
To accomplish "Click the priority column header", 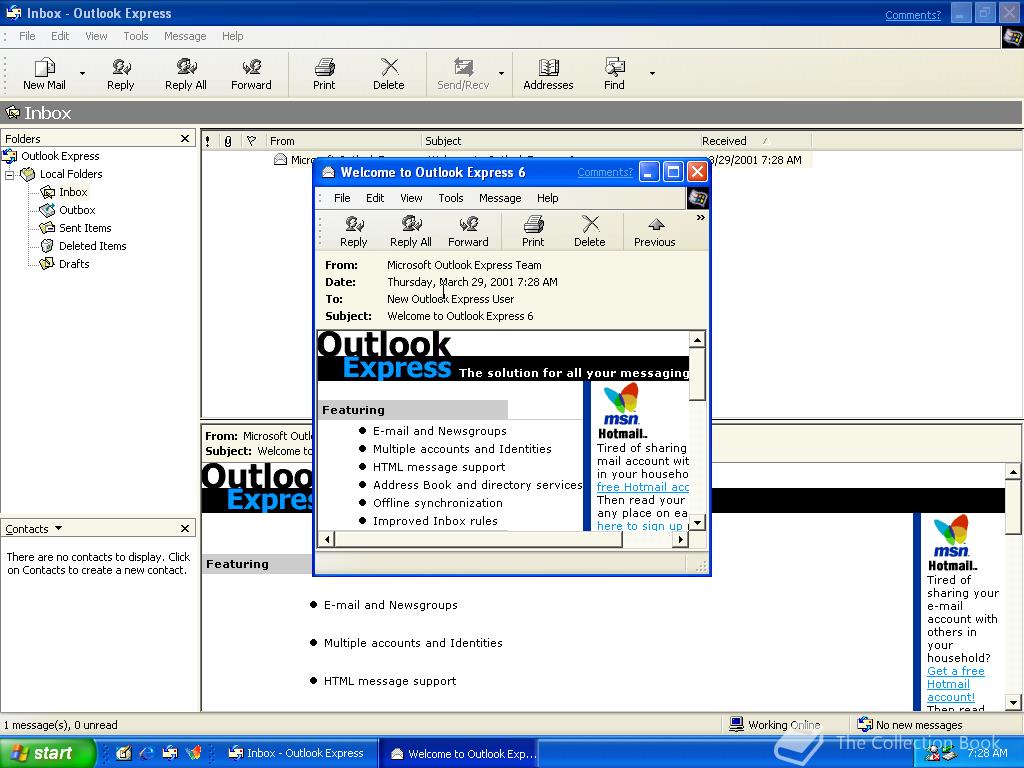I will [208, 141].
